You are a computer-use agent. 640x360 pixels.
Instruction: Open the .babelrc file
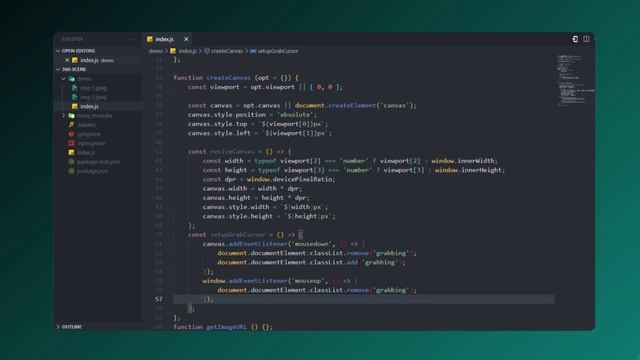[87, 125]
